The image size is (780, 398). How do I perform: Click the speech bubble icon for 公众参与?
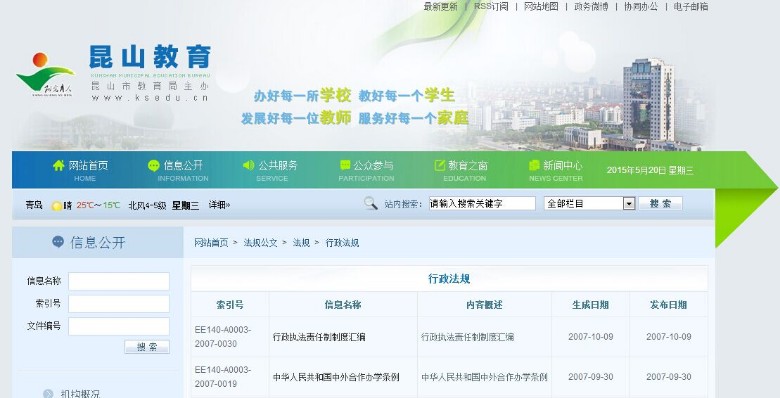click(x=345, y=165)
